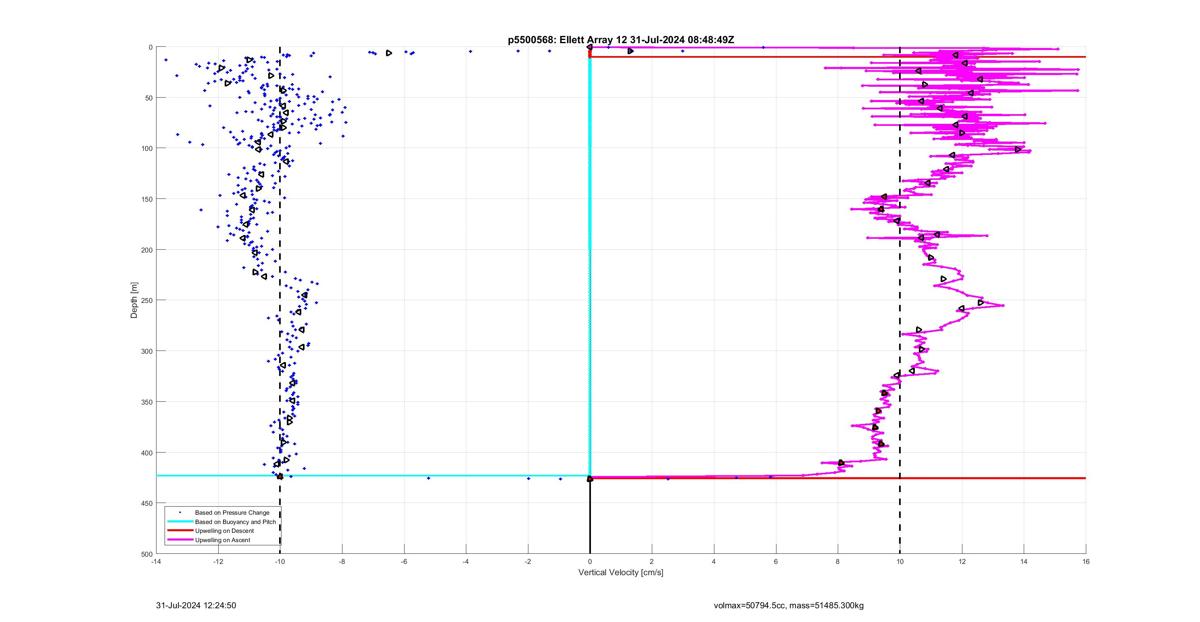
Task: Click the cyan line sample in the legend
Action: coord(179,522)
